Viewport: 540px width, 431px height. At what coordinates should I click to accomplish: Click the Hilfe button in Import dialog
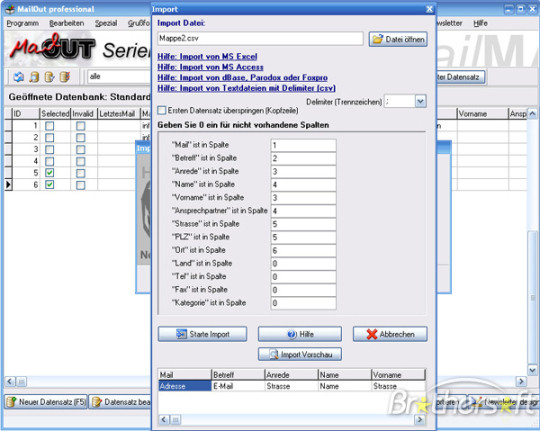[x=300, y=334]
